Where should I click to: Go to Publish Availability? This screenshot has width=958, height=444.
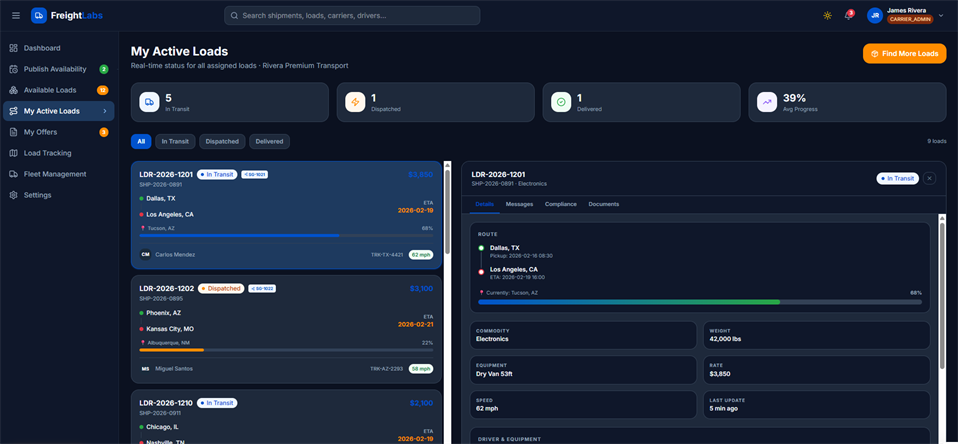point(59,69)
